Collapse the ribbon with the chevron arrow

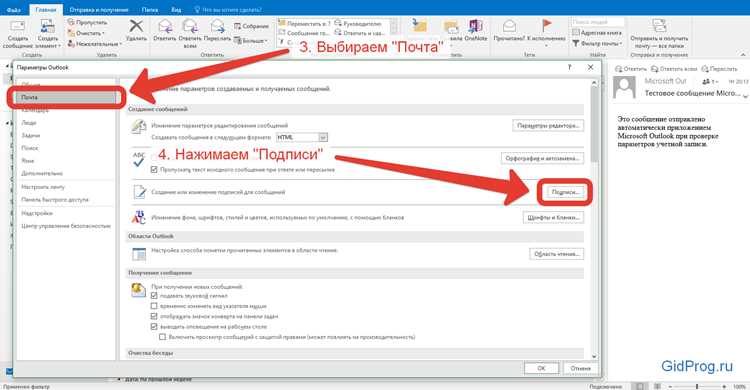point(743,55)
